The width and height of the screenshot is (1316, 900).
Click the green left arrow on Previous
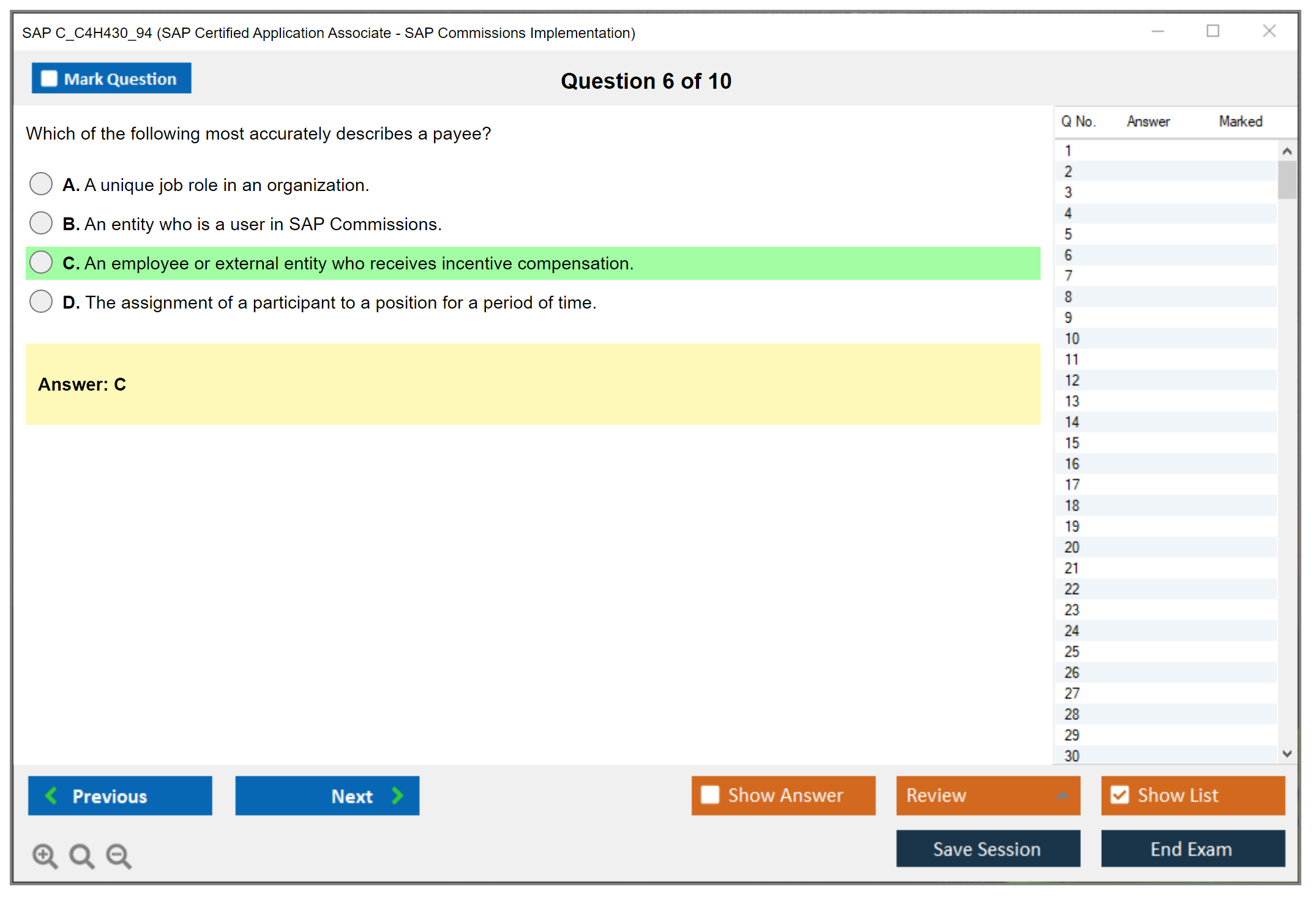(51, 795)
